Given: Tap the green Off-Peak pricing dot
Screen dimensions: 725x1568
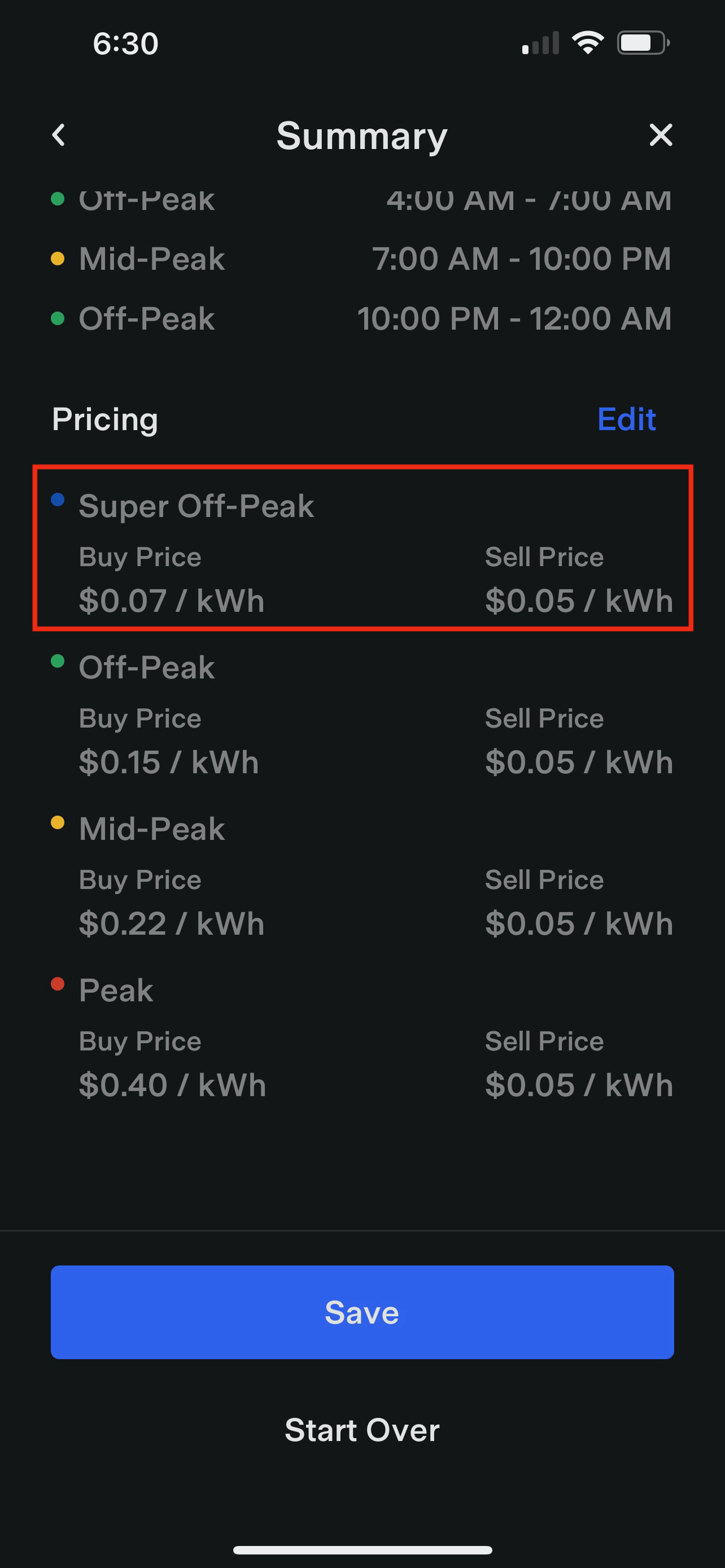Looking at the screenshot, I should (x=58, y=661).
